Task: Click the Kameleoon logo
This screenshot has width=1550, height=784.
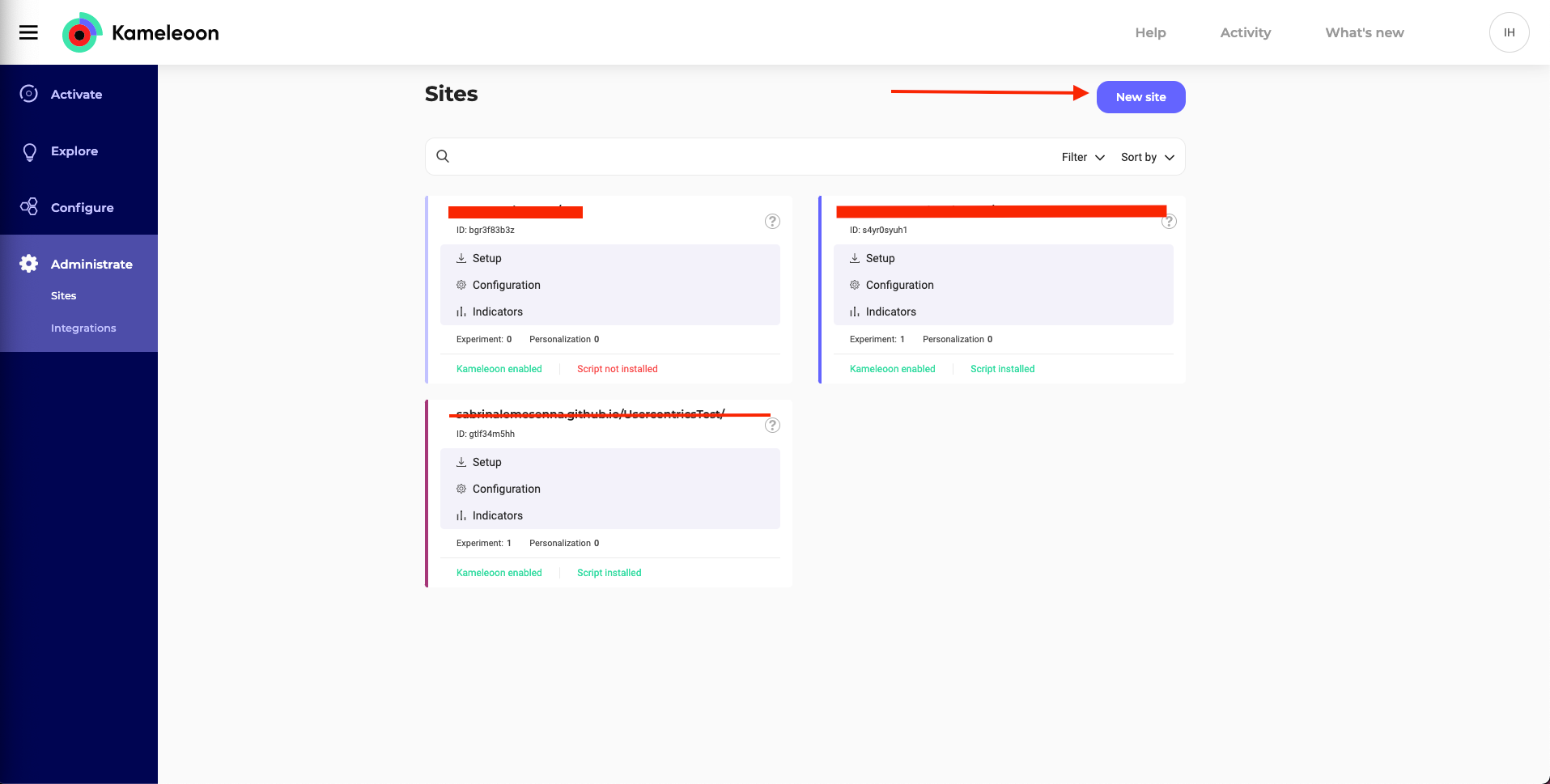Action: click(141, 32)
